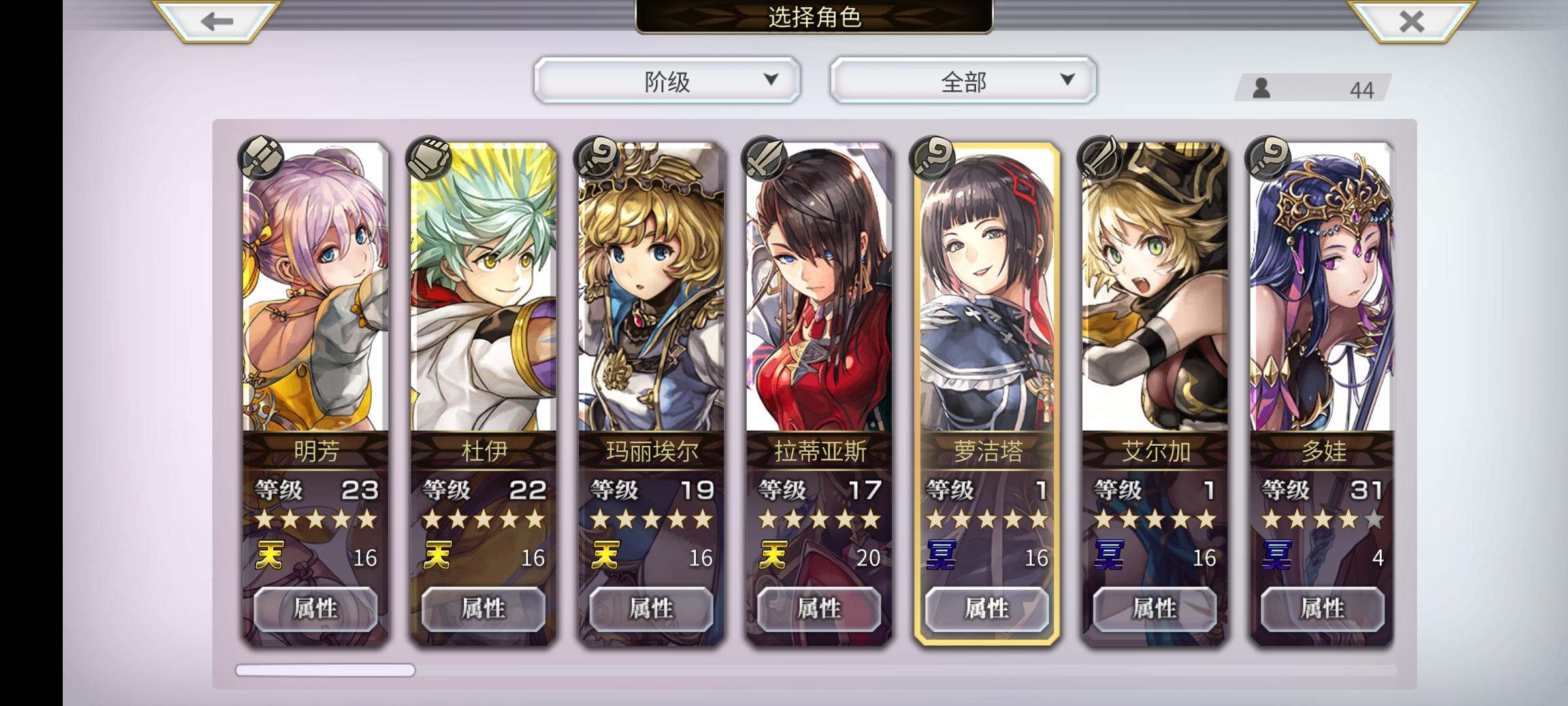The width and height of the screenshot is (1568, 706).
Task: Select the 艾尔加 character portrait
Action: point(1155,288)
